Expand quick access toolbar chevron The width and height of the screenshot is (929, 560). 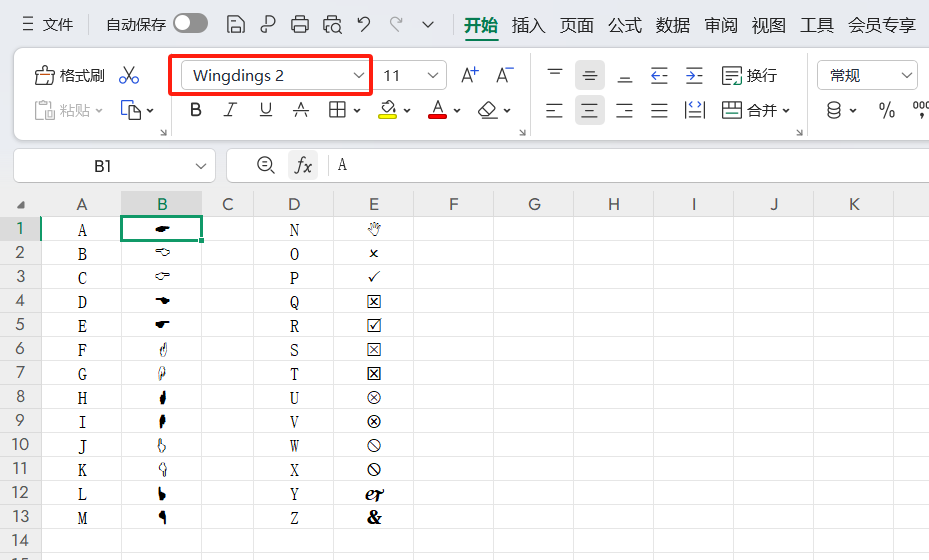[x=428, y=25]
